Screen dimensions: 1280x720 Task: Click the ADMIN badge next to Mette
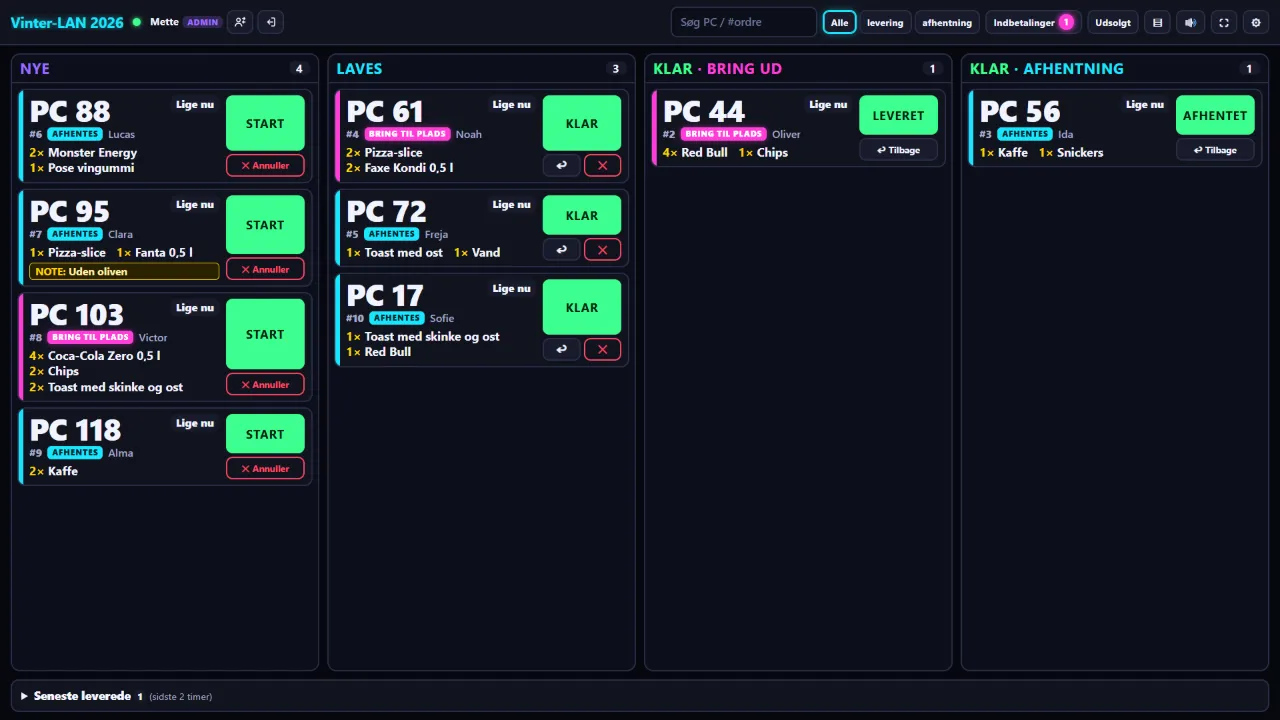coord(203,22)
